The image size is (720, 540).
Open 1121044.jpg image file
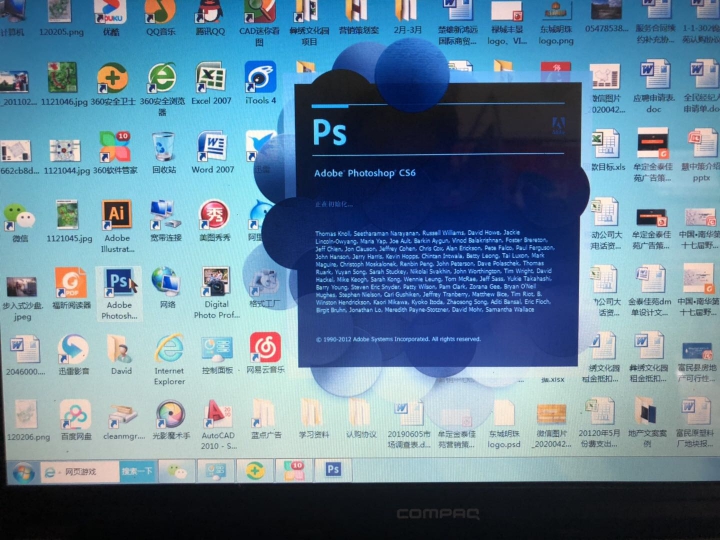tap(66, 157)
